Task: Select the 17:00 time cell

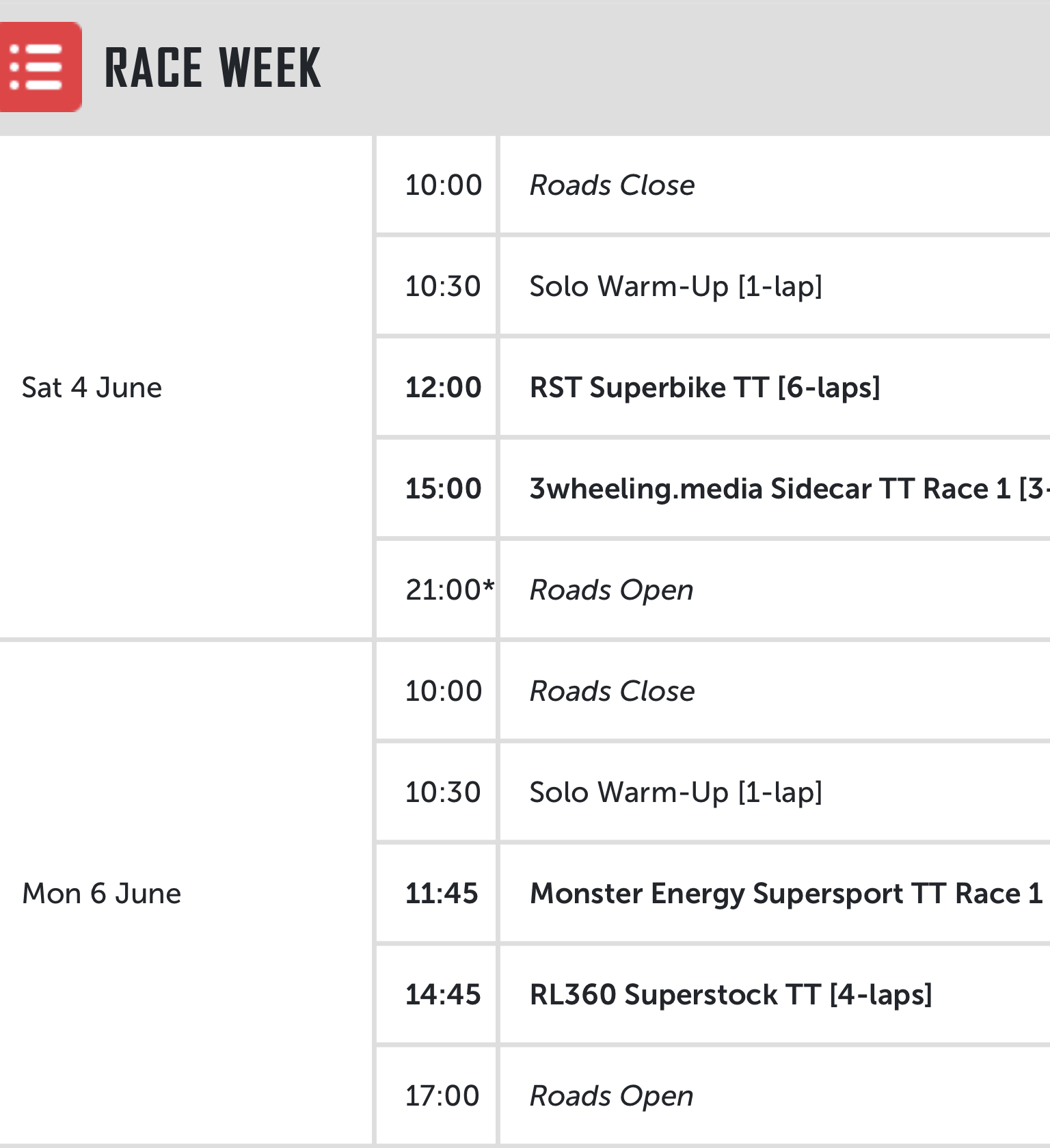Action: coord(436,1095)
